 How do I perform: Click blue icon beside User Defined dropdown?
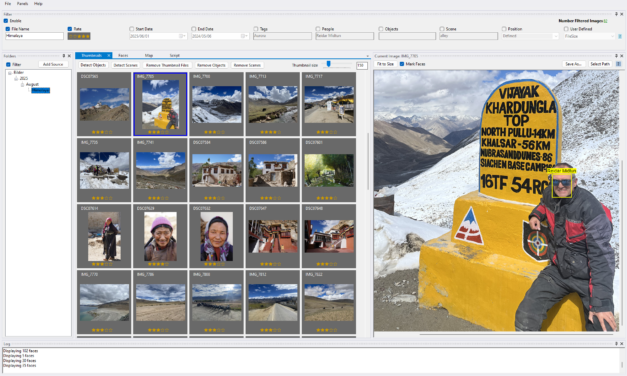point(620,36)
